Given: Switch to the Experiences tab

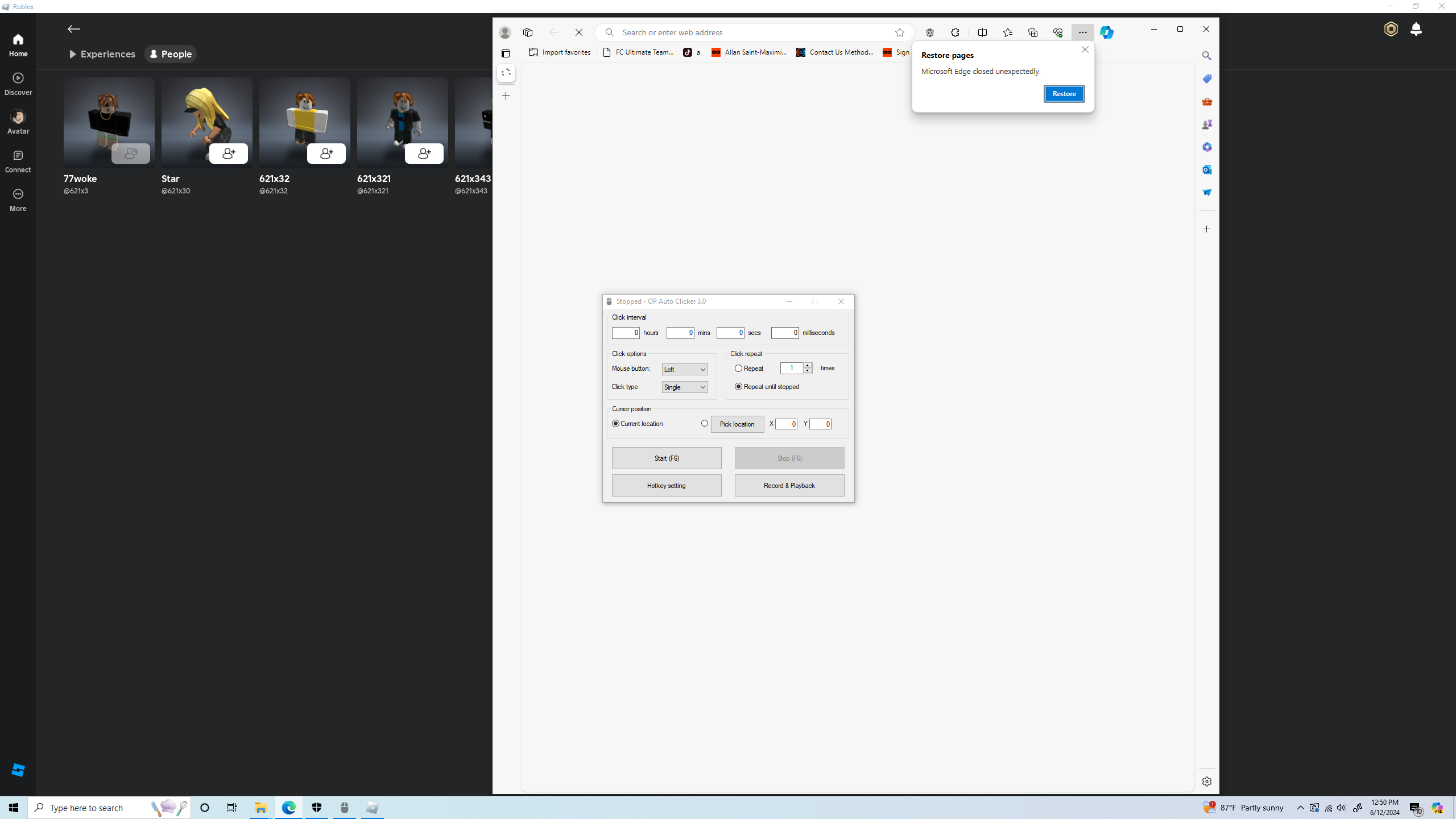Looking at the screenshot, I should coord(102,54).
